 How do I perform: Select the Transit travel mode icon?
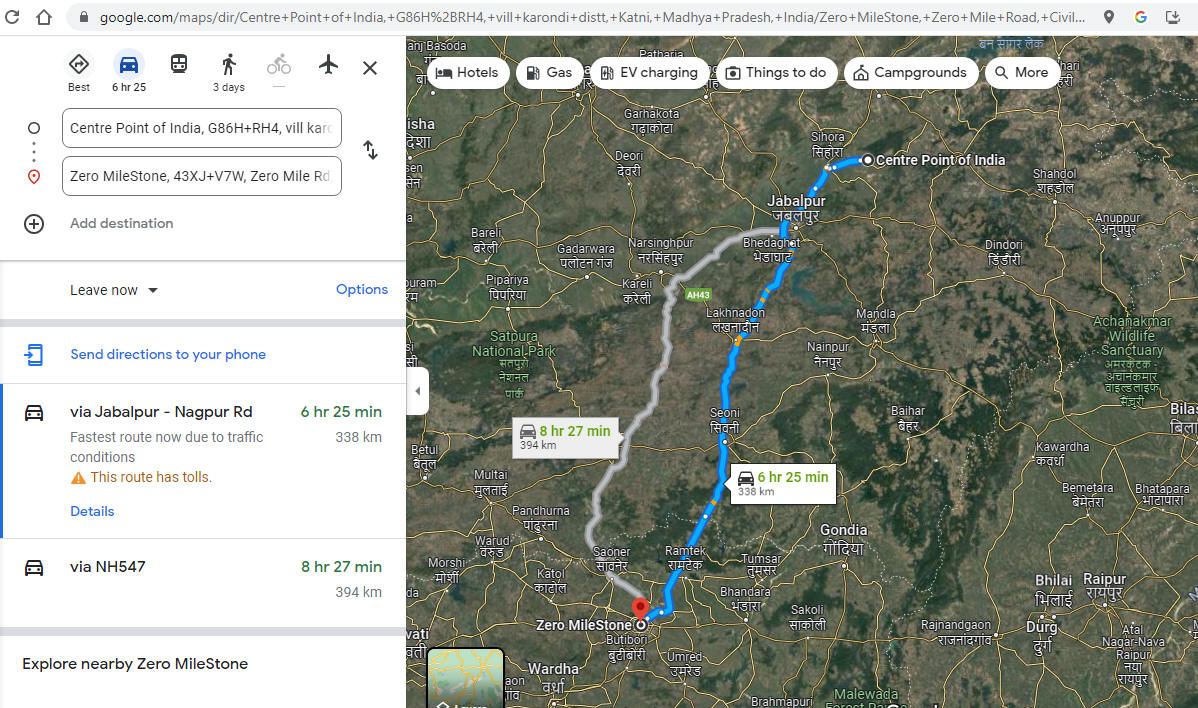(x=178, y=65)
